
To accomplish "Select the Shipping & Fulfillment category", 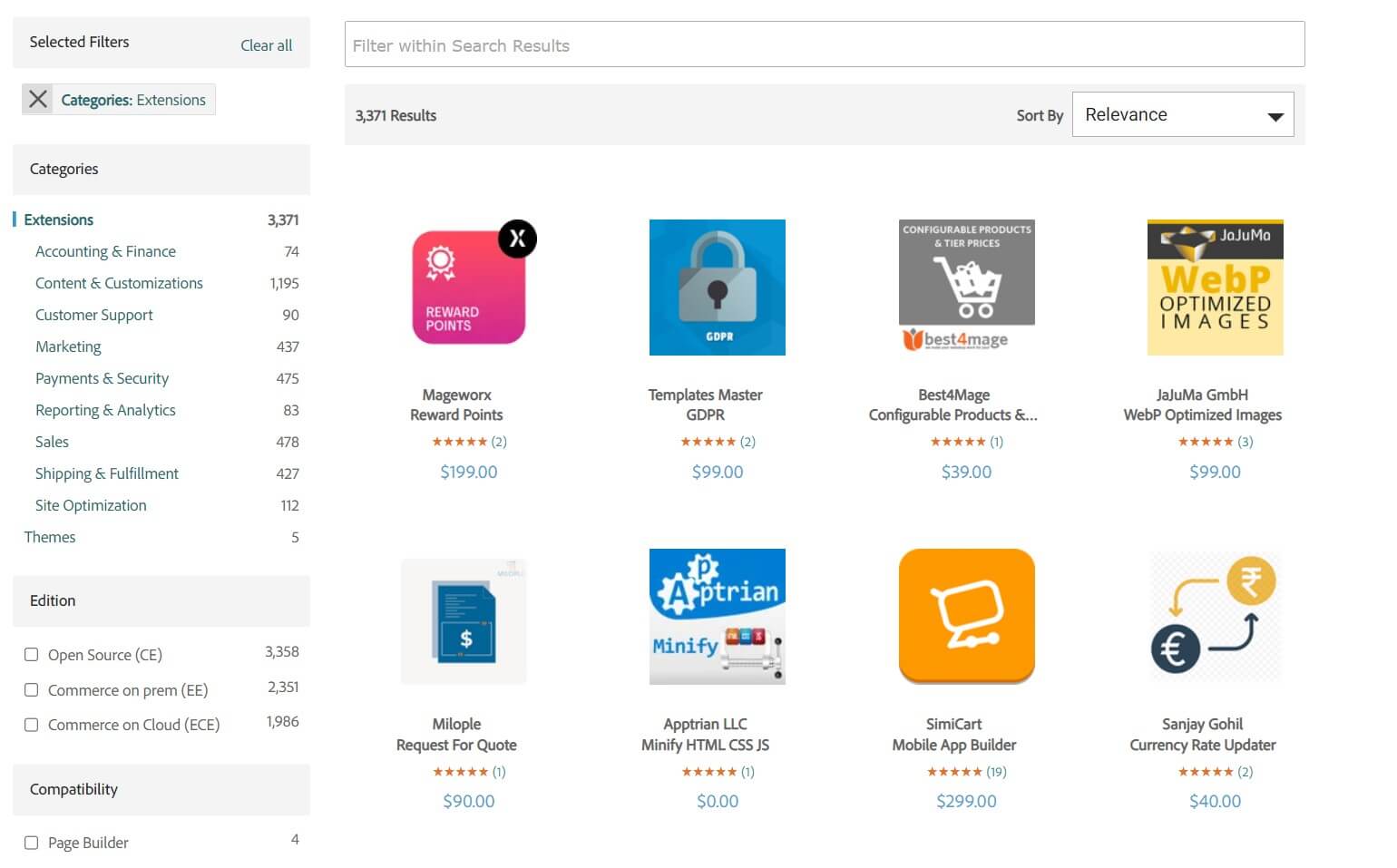I will (107, 473).
